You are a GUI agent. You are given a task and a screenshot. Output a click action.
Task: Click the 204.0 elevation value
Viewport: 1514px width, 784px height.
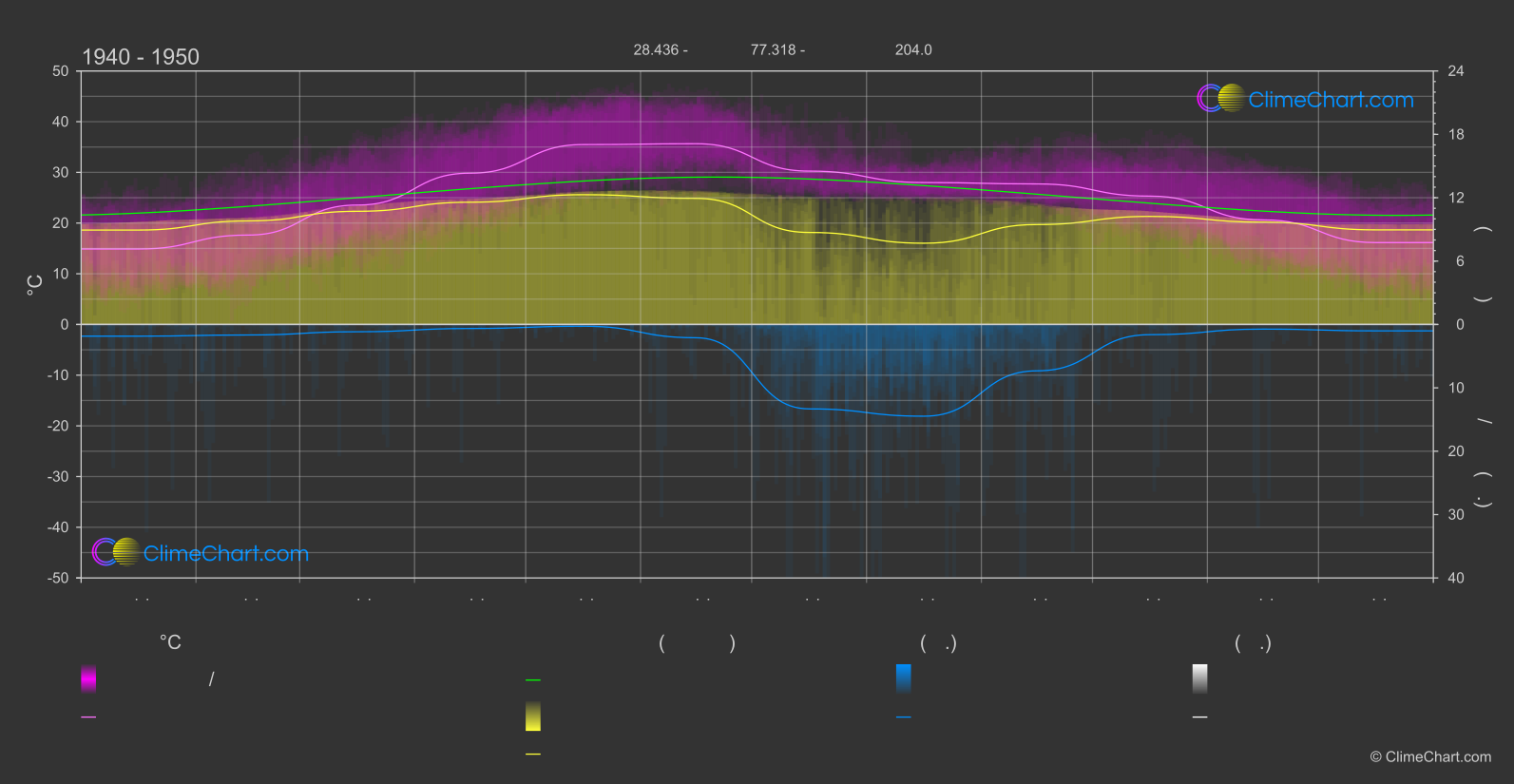913,49
